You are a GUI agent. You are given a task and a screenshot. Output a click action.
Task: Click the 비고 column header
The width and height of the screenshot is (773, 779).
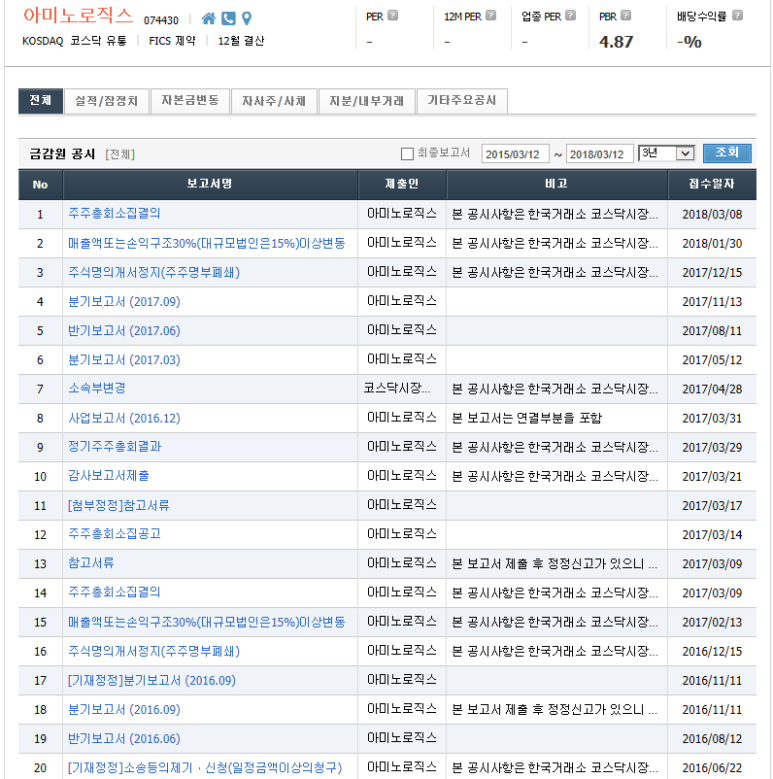pyautogui.click(x=557, y=184)
